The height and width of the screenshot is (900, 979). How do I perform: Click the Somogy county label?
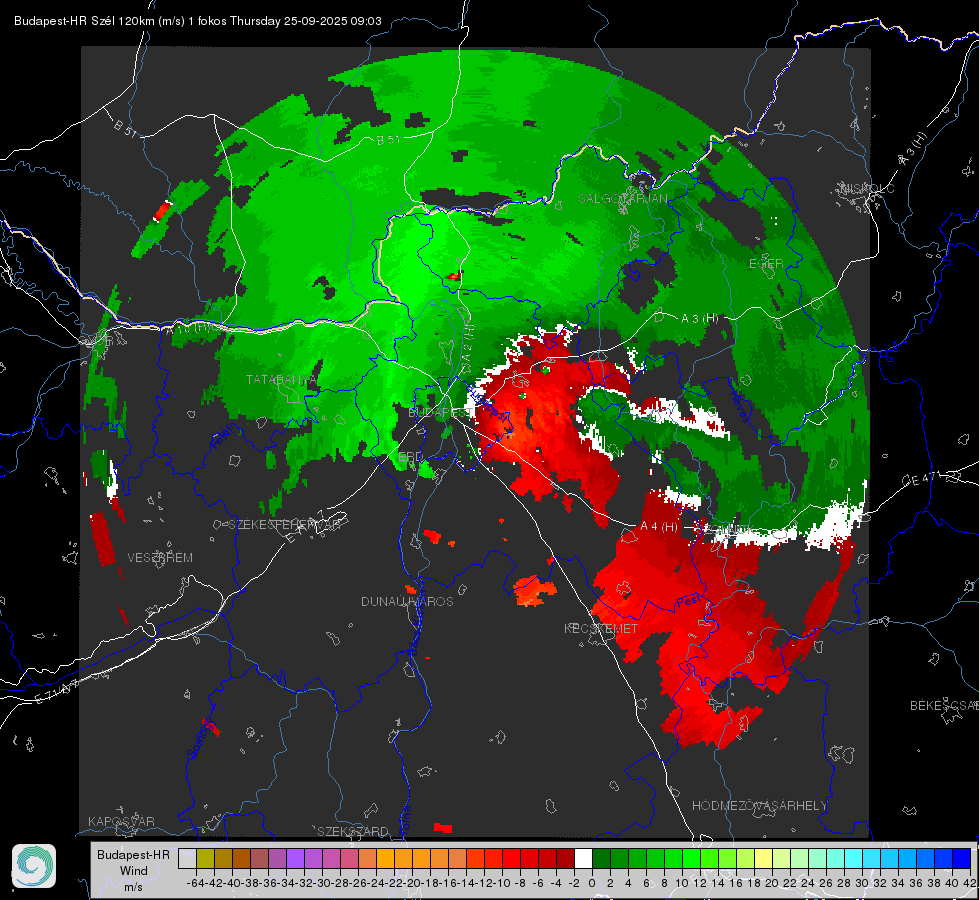(202, 739)
